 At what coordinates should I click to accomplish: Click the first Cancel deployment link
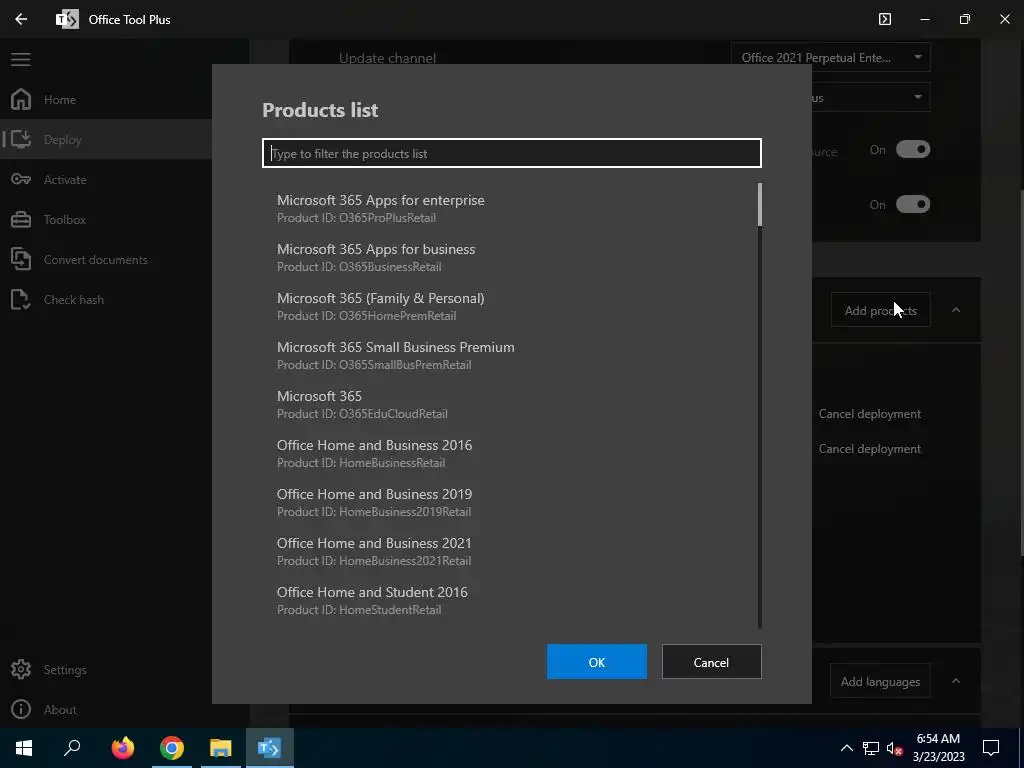(870, 413)
